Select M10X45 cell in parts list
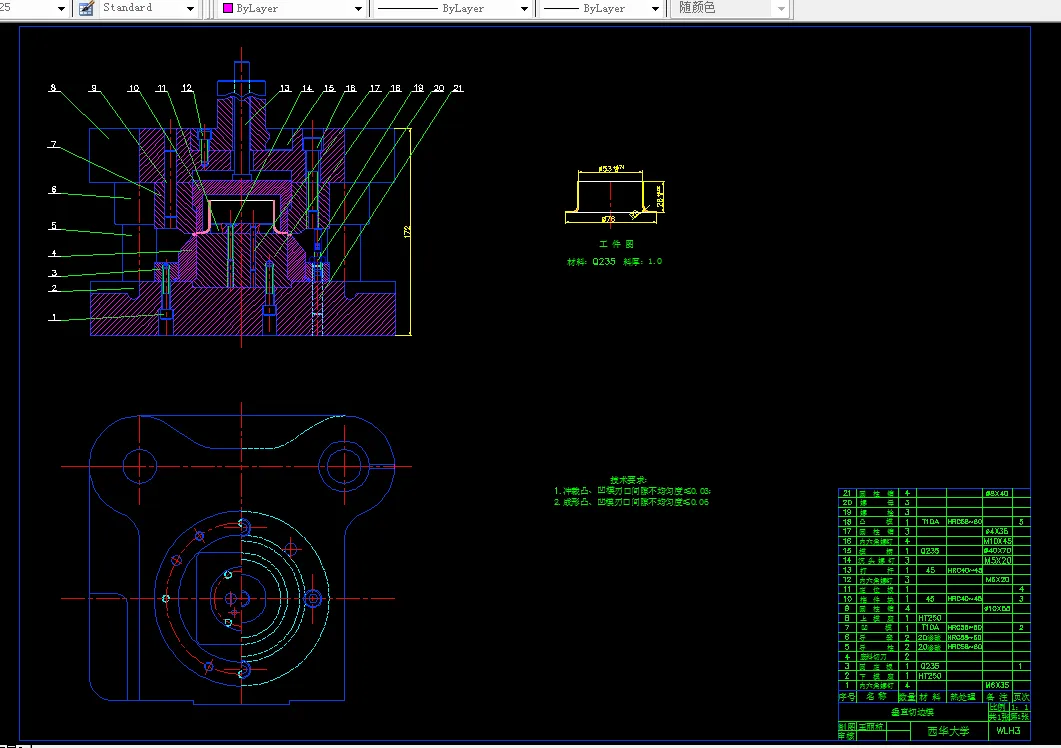The width and height of the screenshot is (1061, 748). click(997, 541)
